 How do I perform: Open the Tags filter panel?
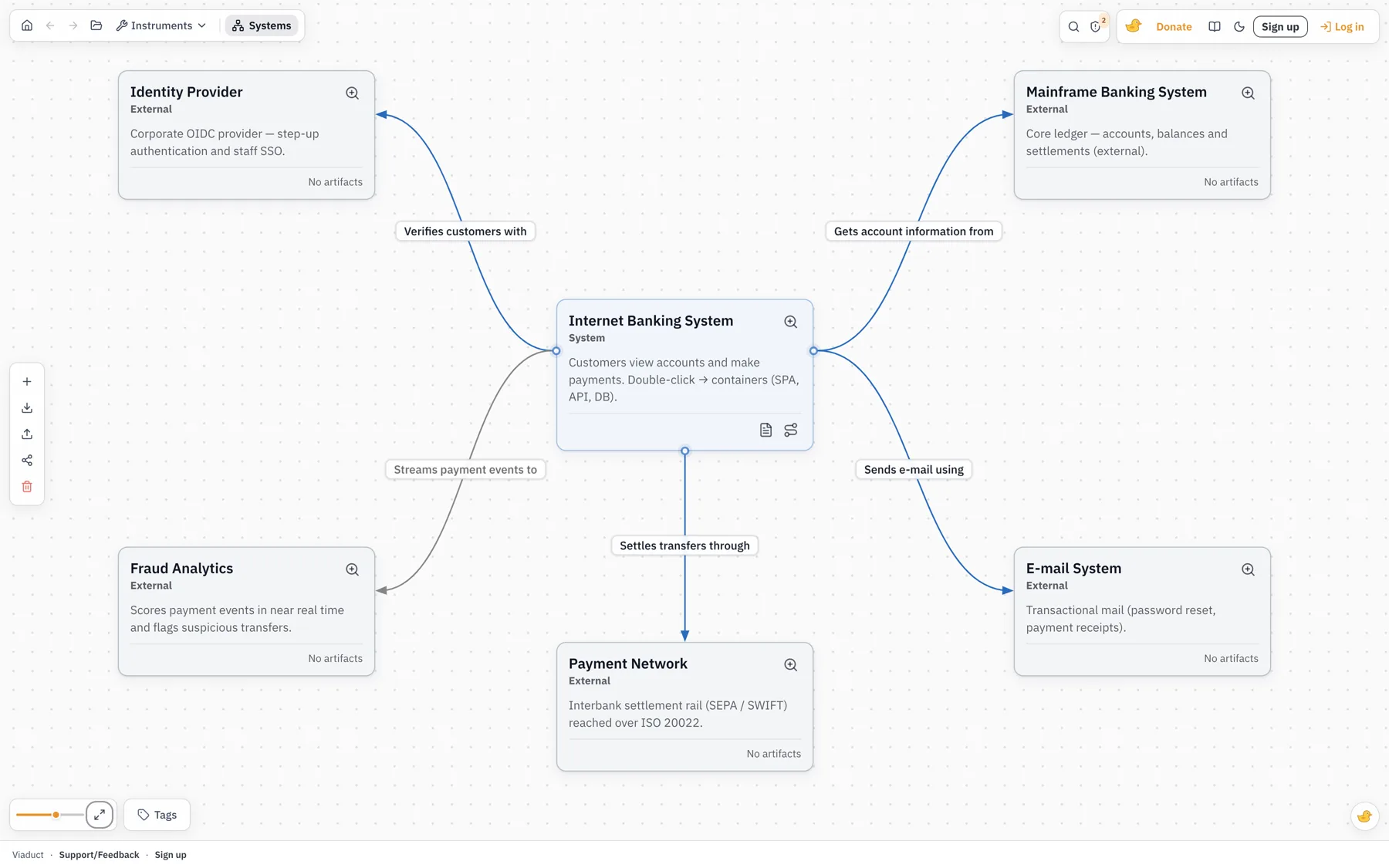[157, 815]
